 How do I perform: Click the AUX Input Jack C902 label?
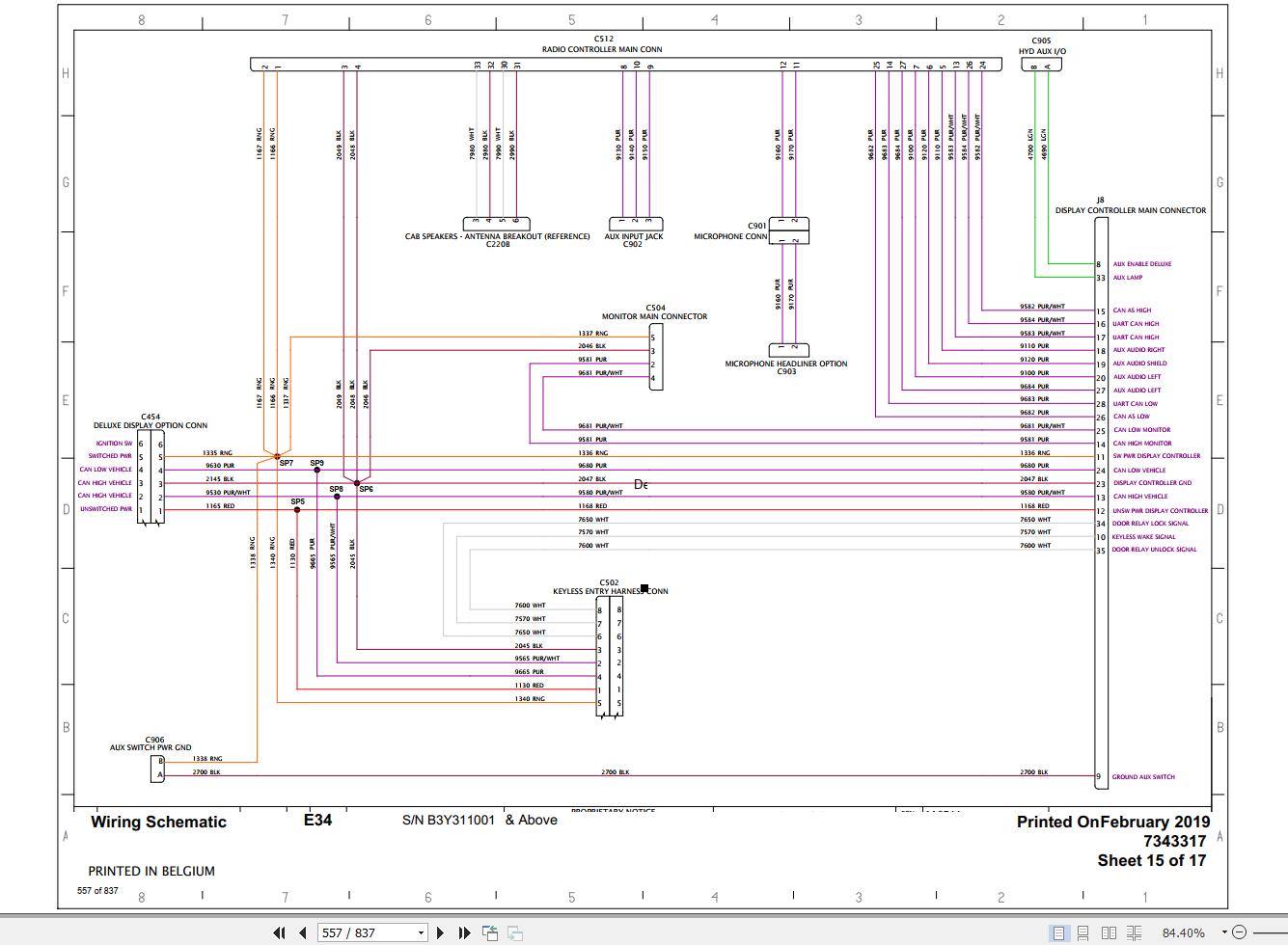click(633, 240)
